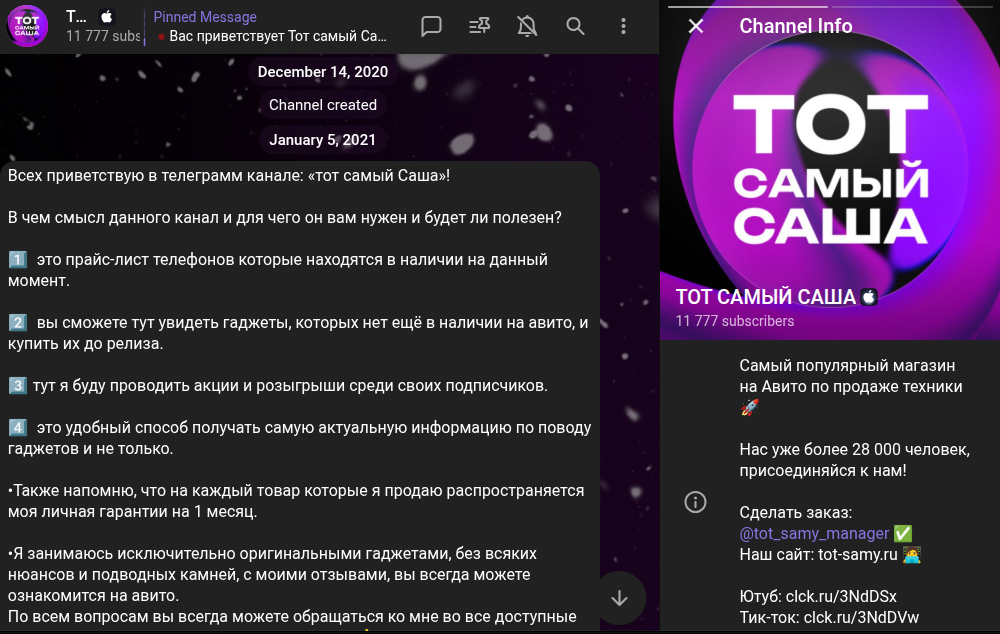Close the Channel Info panel
This screenshot has height=634, width=1000.
[x=696, y=26]
